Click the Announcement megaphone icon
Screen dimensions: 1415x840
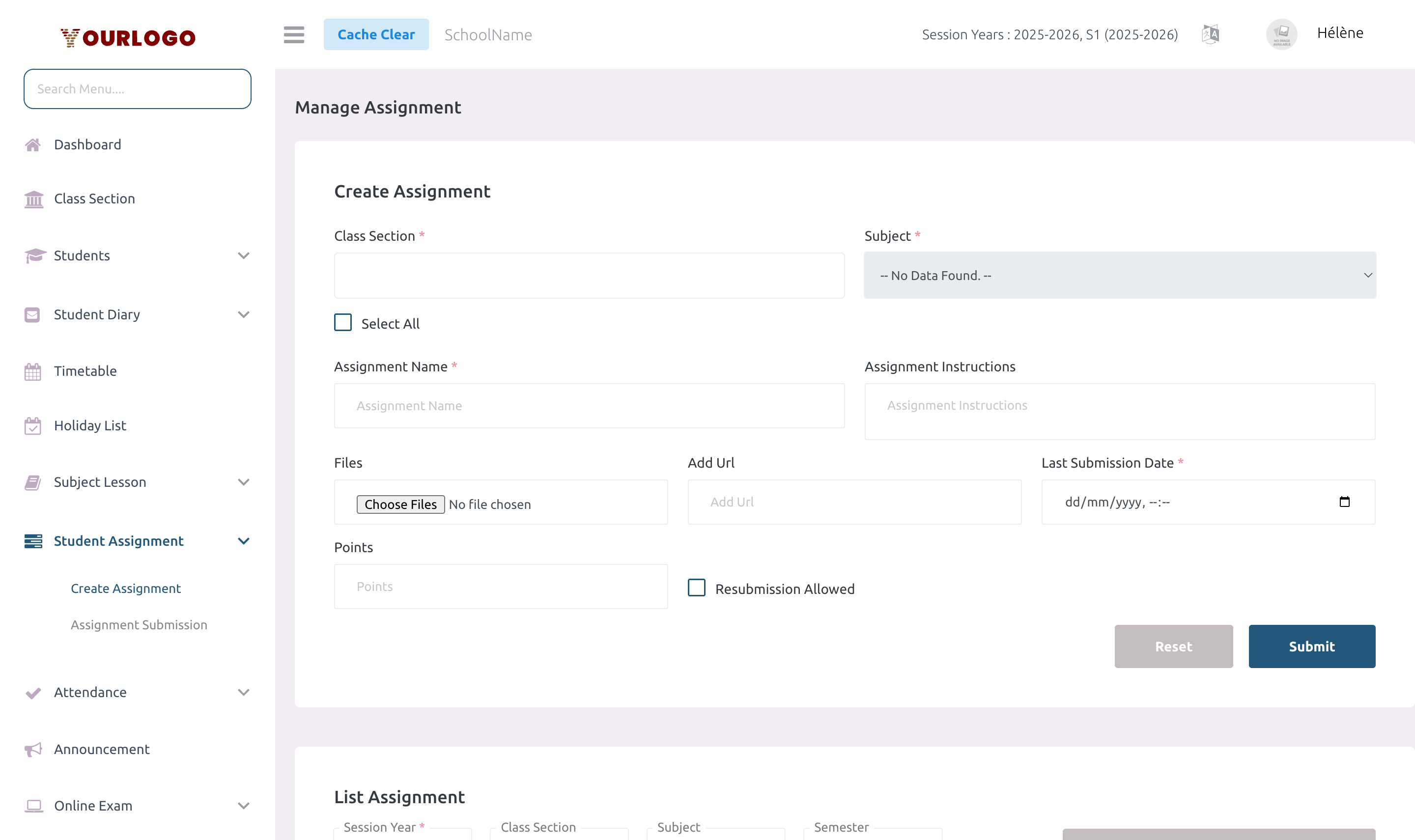(33, 750)
